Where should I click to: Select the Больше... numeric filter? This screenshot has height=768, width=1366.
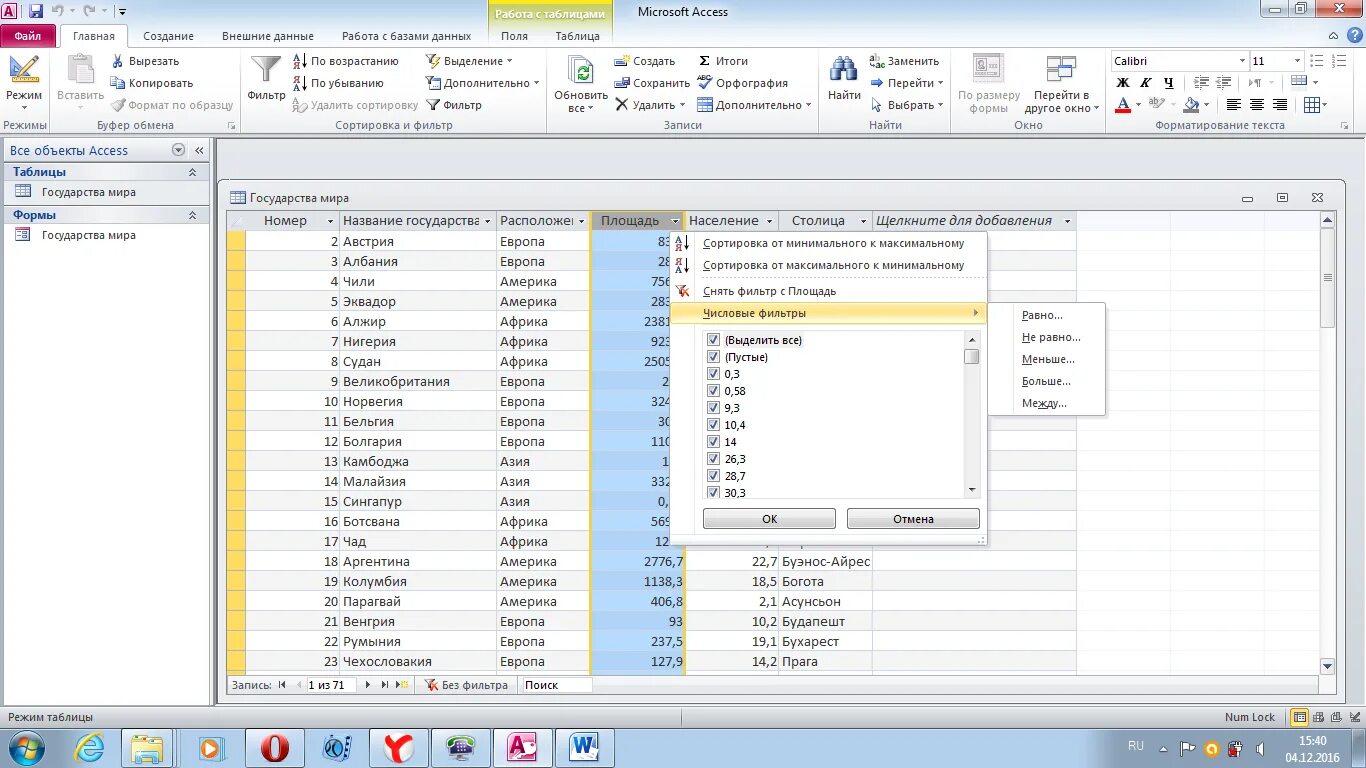pyautogui.click(x=1046, y=381)
